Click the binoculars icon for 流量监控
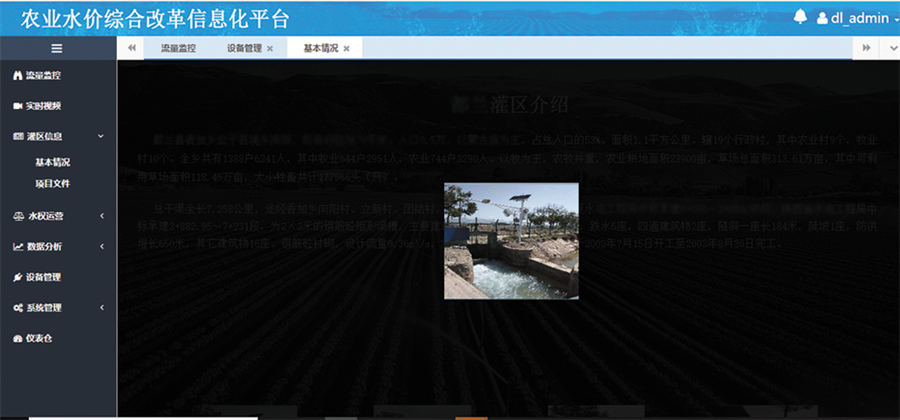 [18, 75]
